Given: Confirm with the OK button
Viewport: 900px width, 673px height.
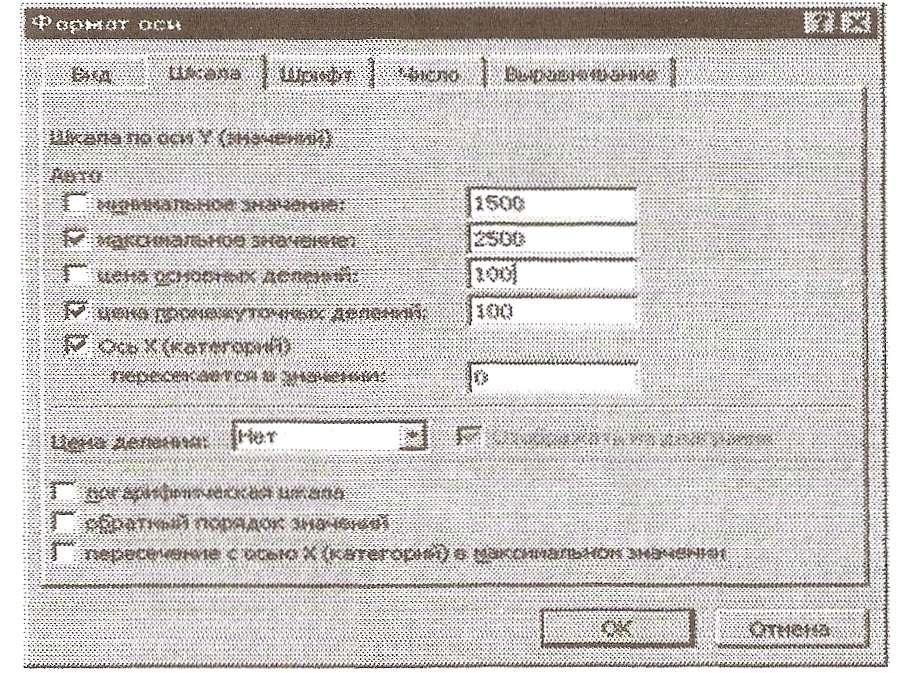Looking at the screenshot, I should pyautogui.click(x=618, y=628).
